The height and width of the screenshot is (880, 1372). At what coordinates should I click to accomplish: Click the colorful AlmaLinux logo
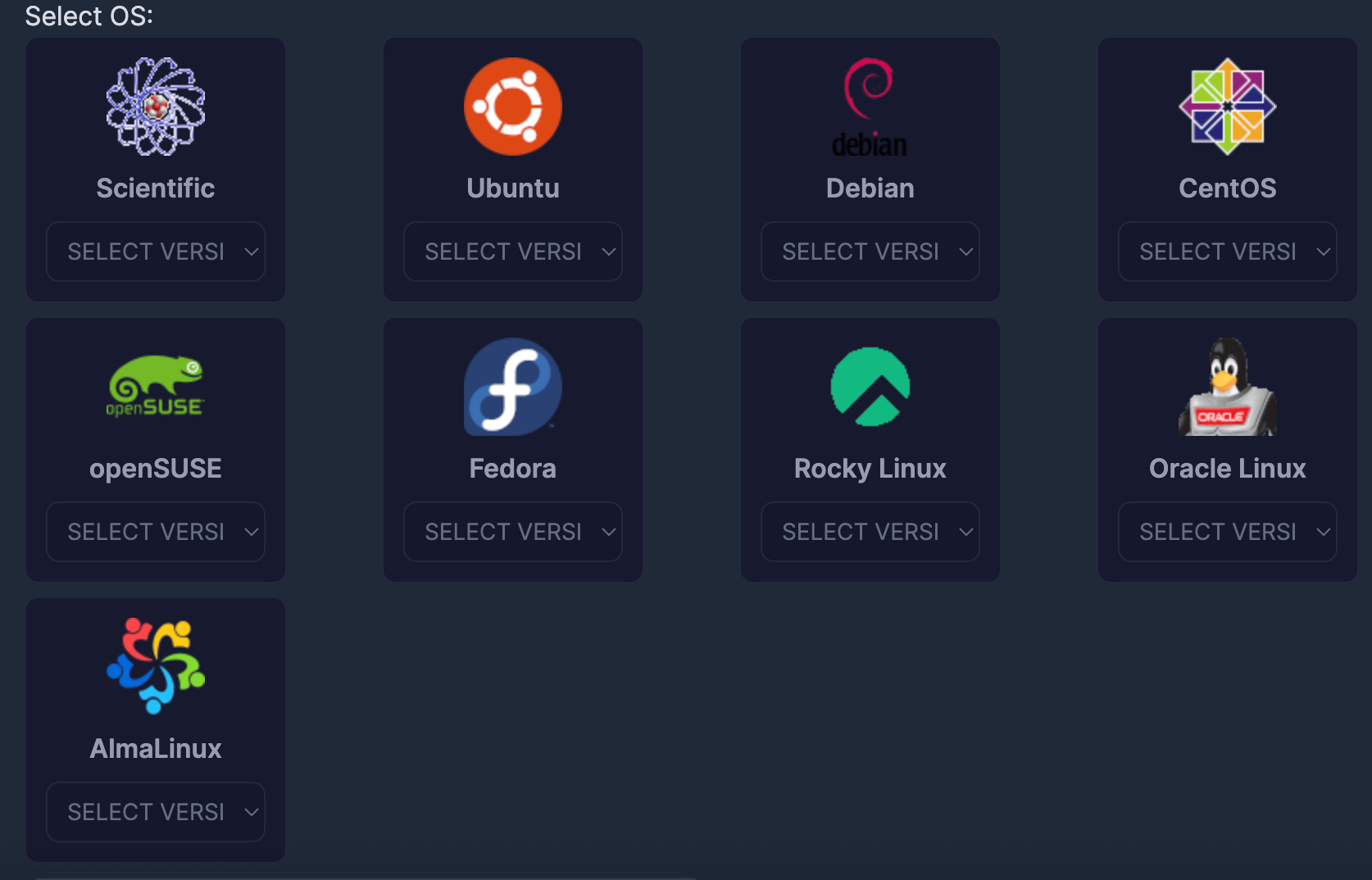156,666
